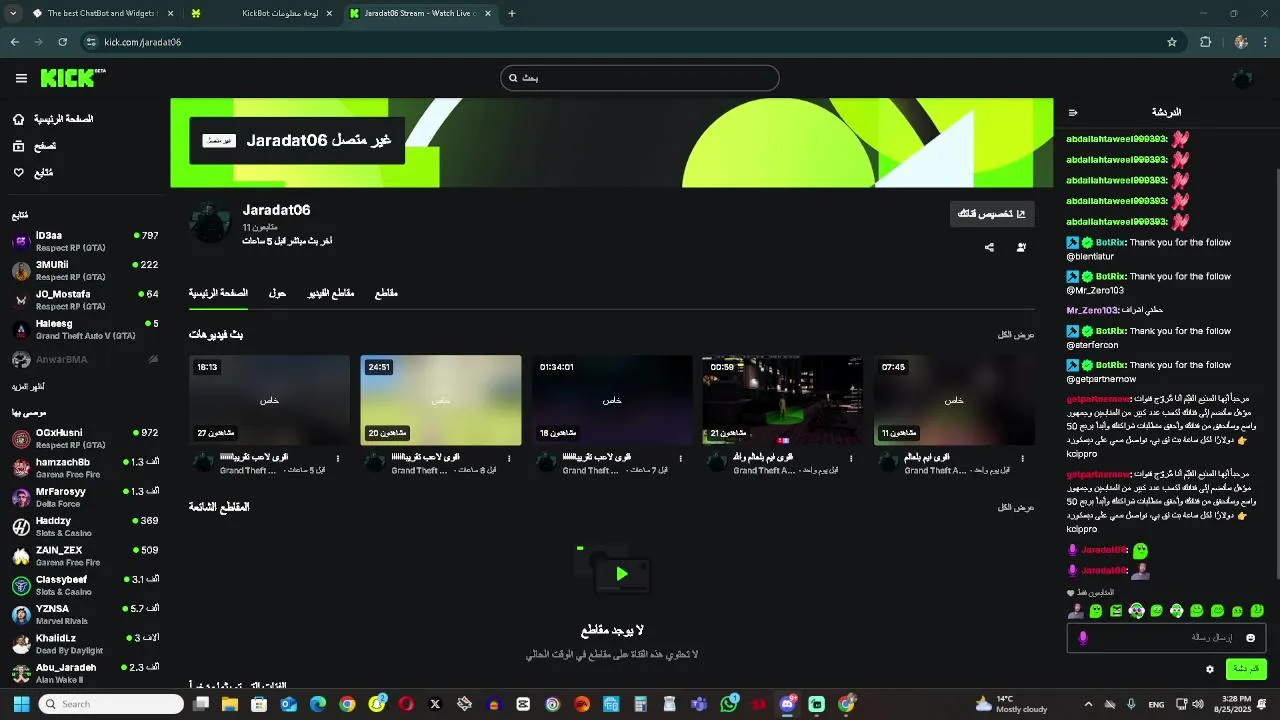Image resolution: width=1280 pixels, height=720 pixels.
Task: Open the 07:45 video thumbnail
Action: point(954,400)
